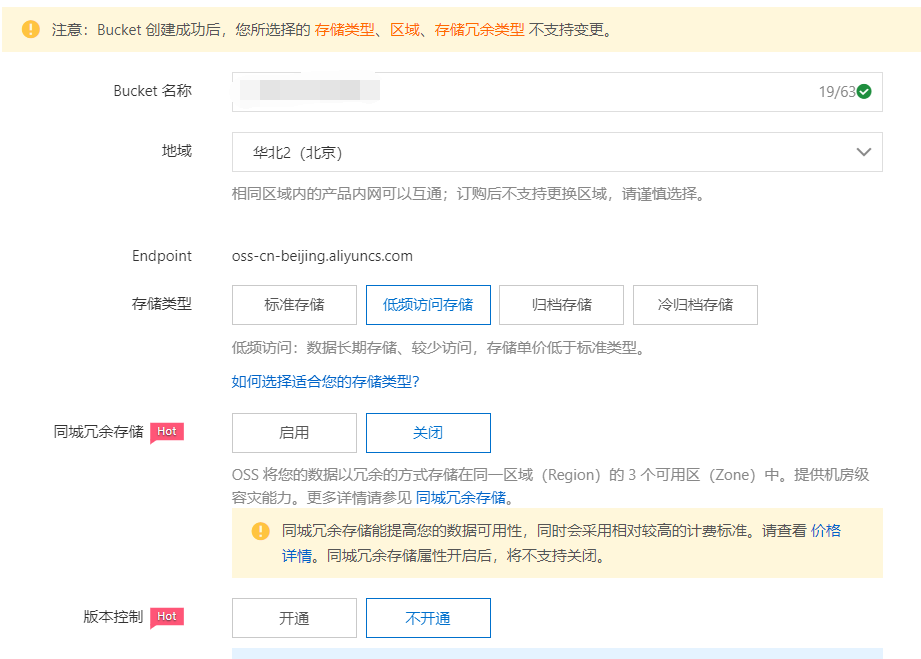
Task: Click the Hot badge beside 同城冗余存储
Action: tap(166, 432)
